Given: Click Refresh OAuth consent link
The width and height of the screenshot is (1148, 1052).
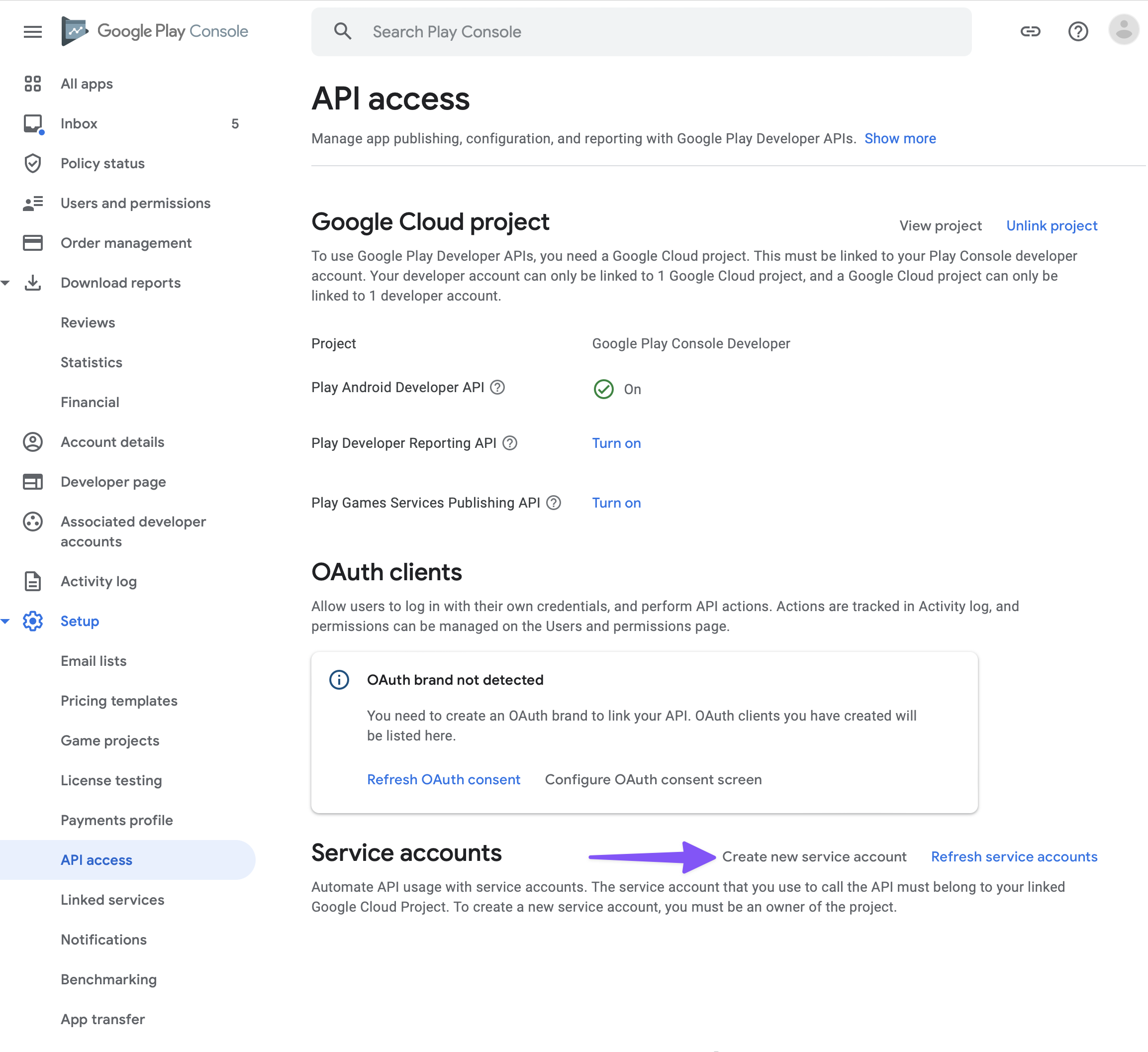Looking at the screenshot, I should pos(444,779).
